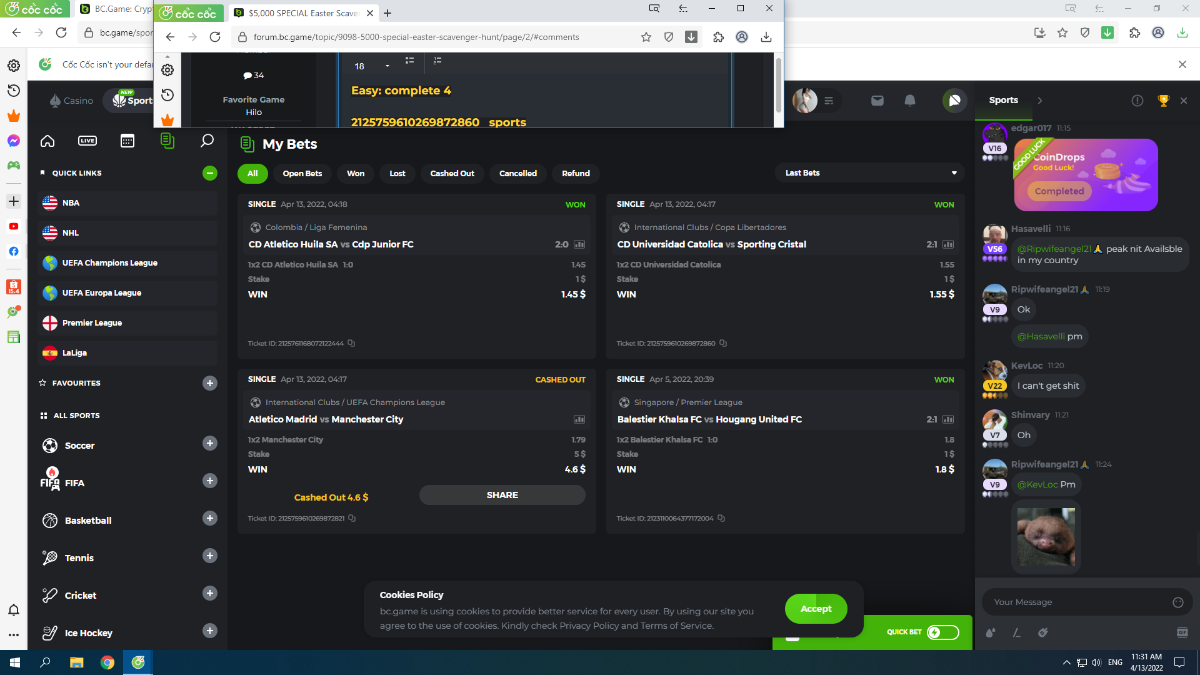This screenshot has height=675, width=1200.
Task: Open emoji picker in message box
Action: coord(1178,602)
